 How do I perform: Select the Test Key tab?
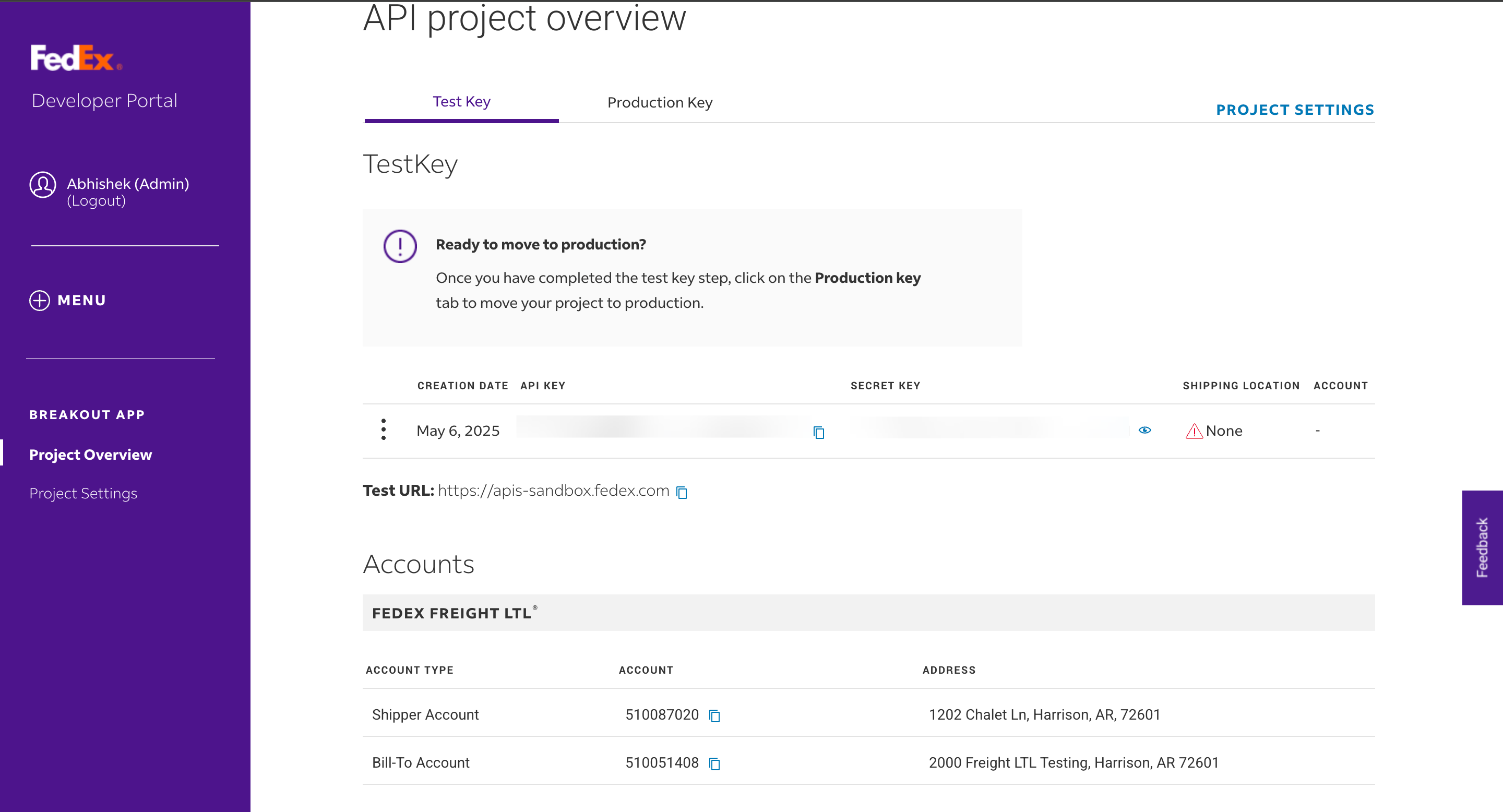(461, 102)
